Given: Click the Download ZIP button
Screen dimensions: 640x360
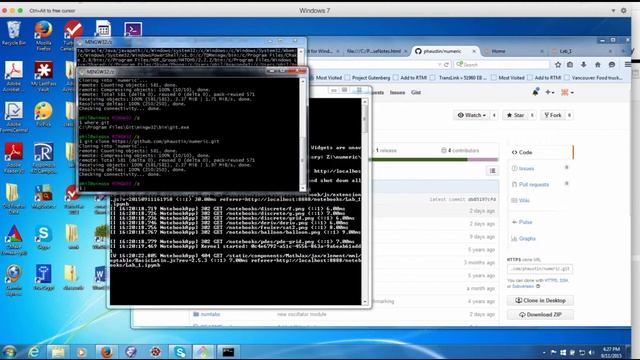Looking at the screenshot, I should tap(540, 315).
